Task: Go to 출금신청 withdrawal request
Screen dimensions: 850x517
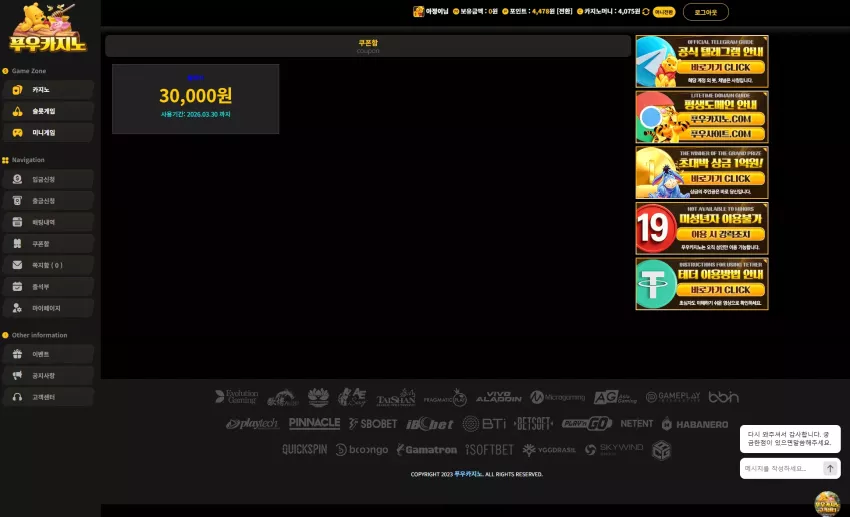Action: point(48,201)
